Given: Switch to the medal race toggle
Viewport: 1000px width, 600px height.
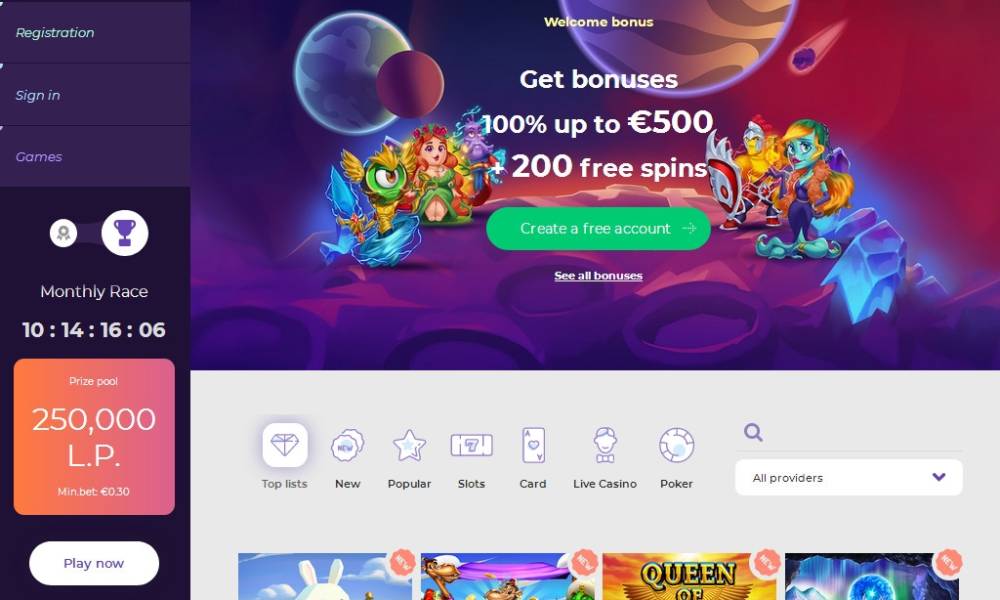Looking at the screenshot, I should [x=63, y=233].
